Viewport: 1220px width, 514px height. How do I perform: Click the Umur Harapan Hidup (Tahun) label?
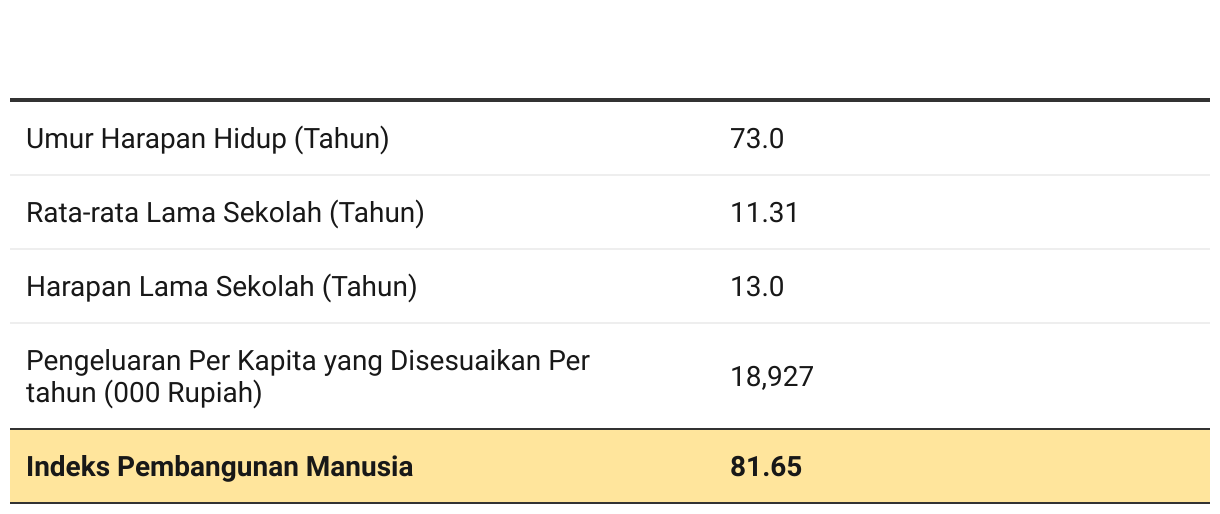point(208,139)
